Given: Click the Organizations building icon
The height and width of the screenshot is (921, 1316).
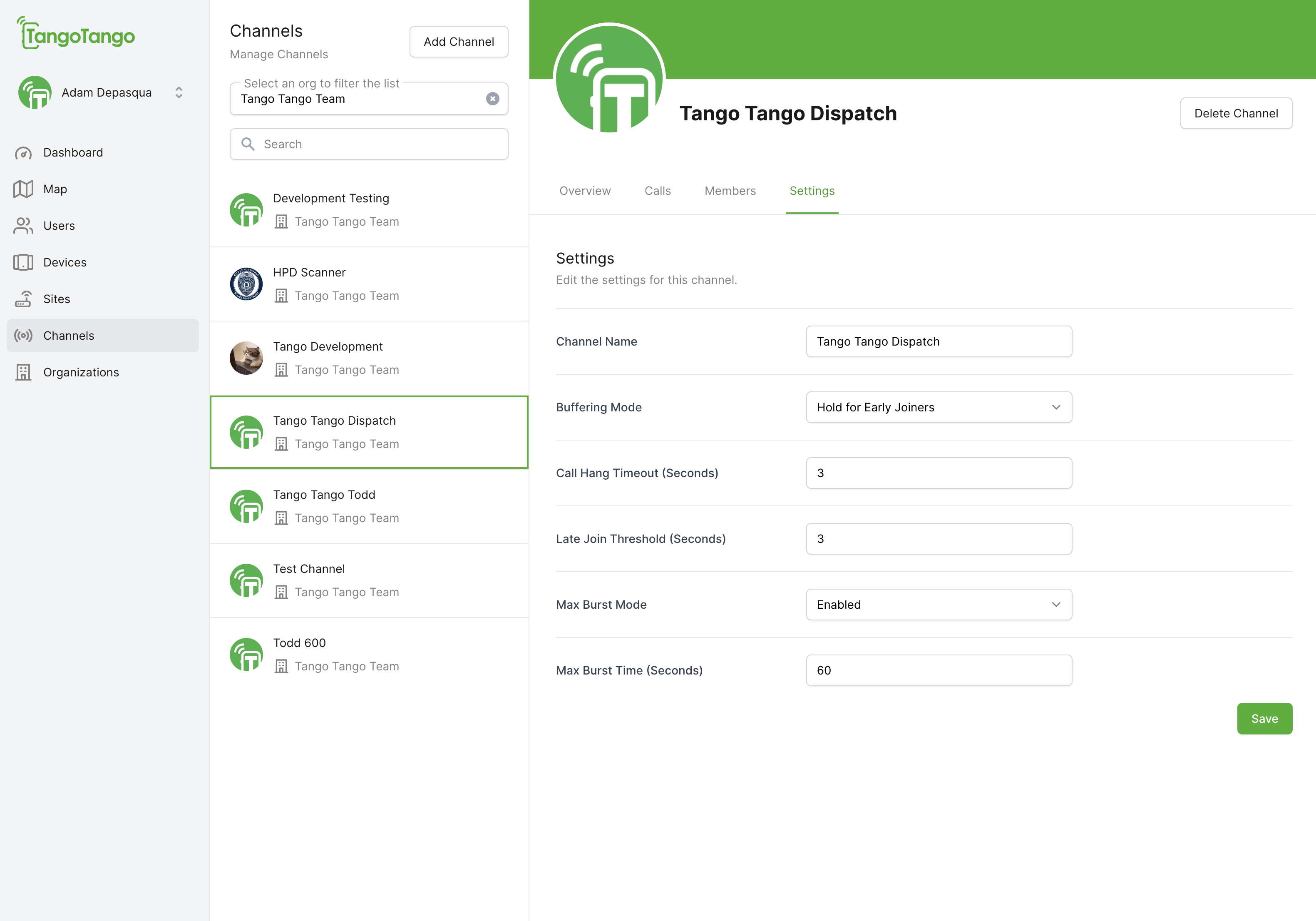Looking at the screenshot, I should pyautogui.click(x=23, y=372).
